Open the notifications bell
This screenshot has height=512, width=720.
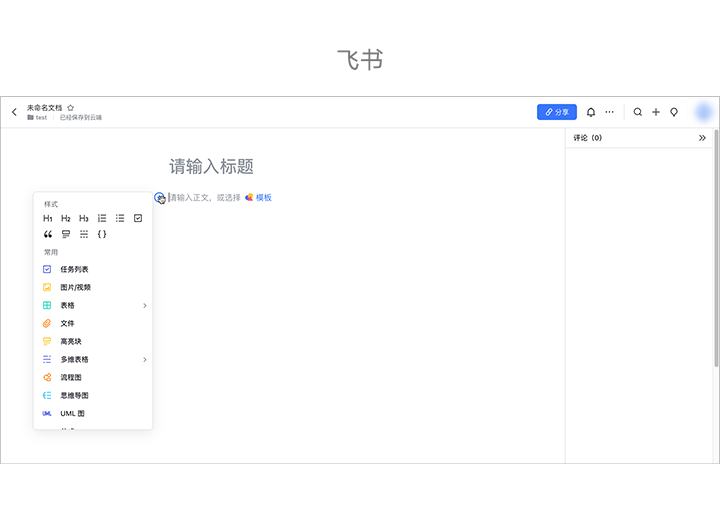591,112
